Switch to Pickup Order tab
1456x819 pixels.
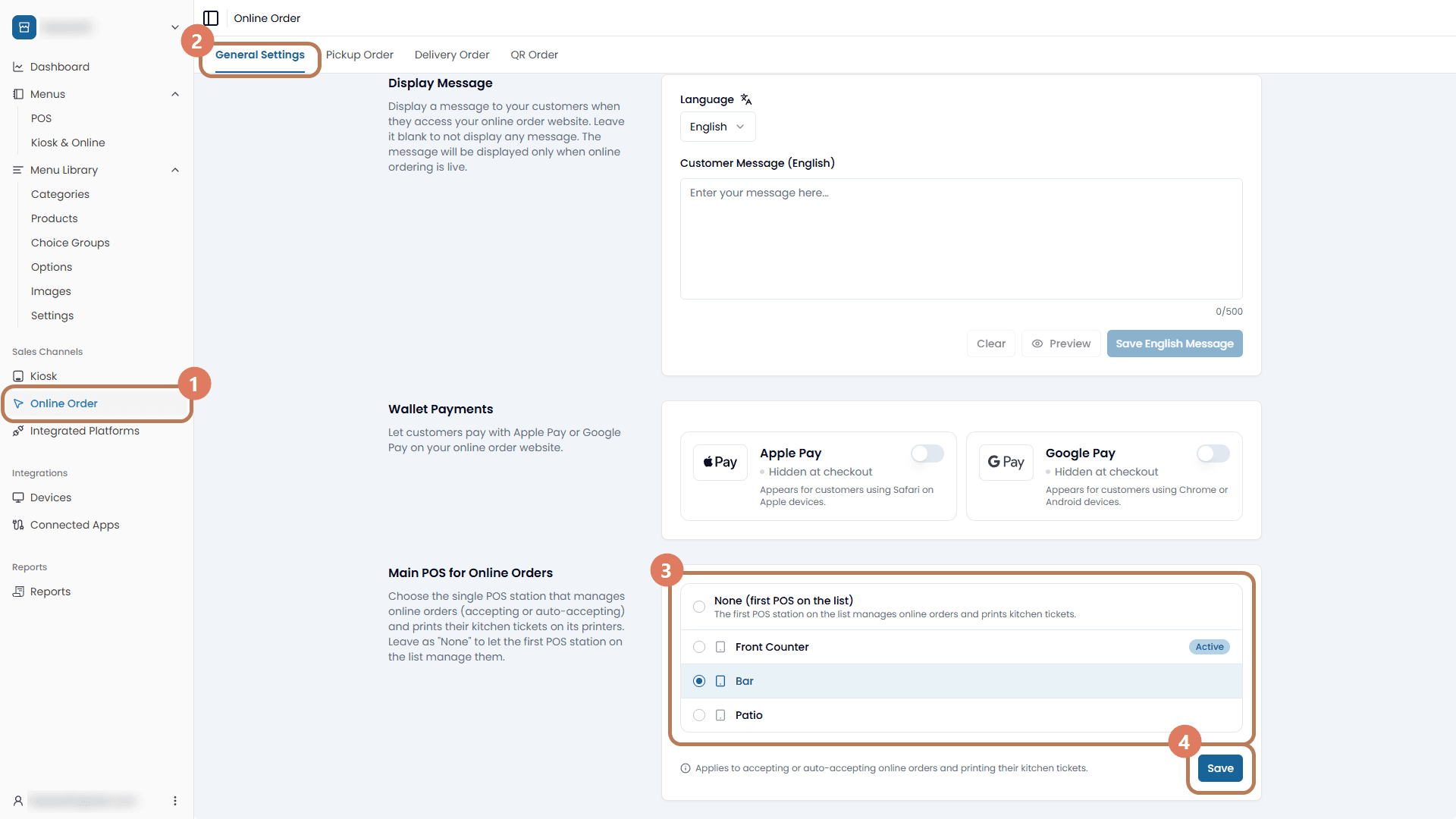pos(359,55)
